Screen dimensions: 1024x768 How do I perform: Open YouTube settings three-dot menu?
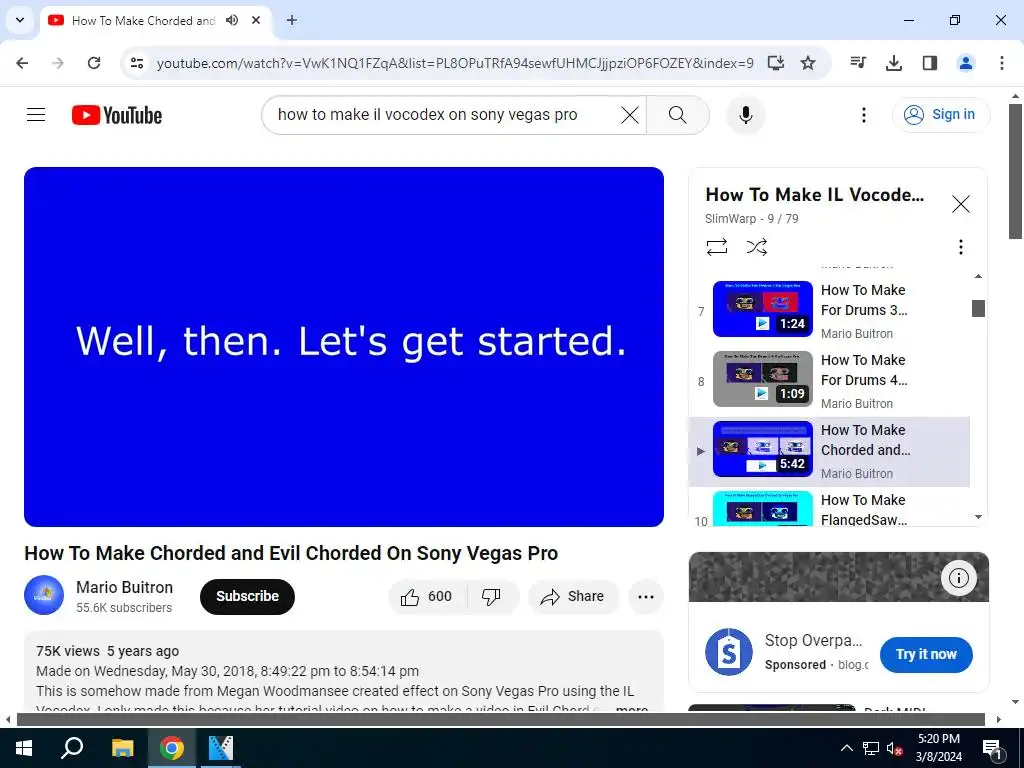pos(863,115)
